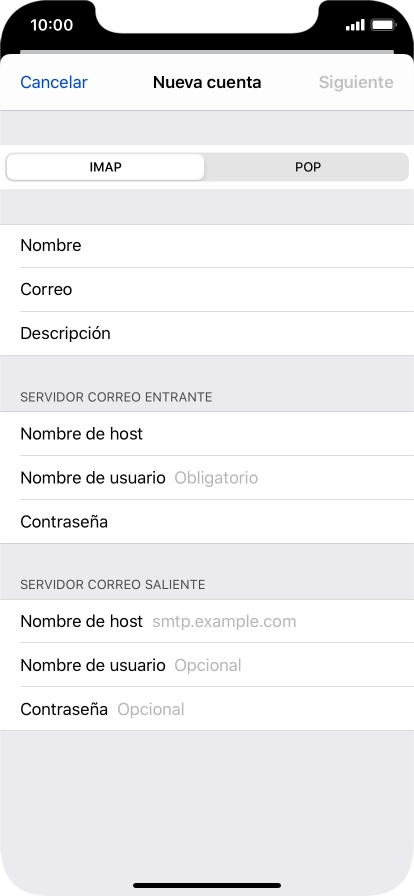Select outgoing Nombre de usuario Opcional field
The width and height of the screenshot is (414, 896).
(207, 665)
